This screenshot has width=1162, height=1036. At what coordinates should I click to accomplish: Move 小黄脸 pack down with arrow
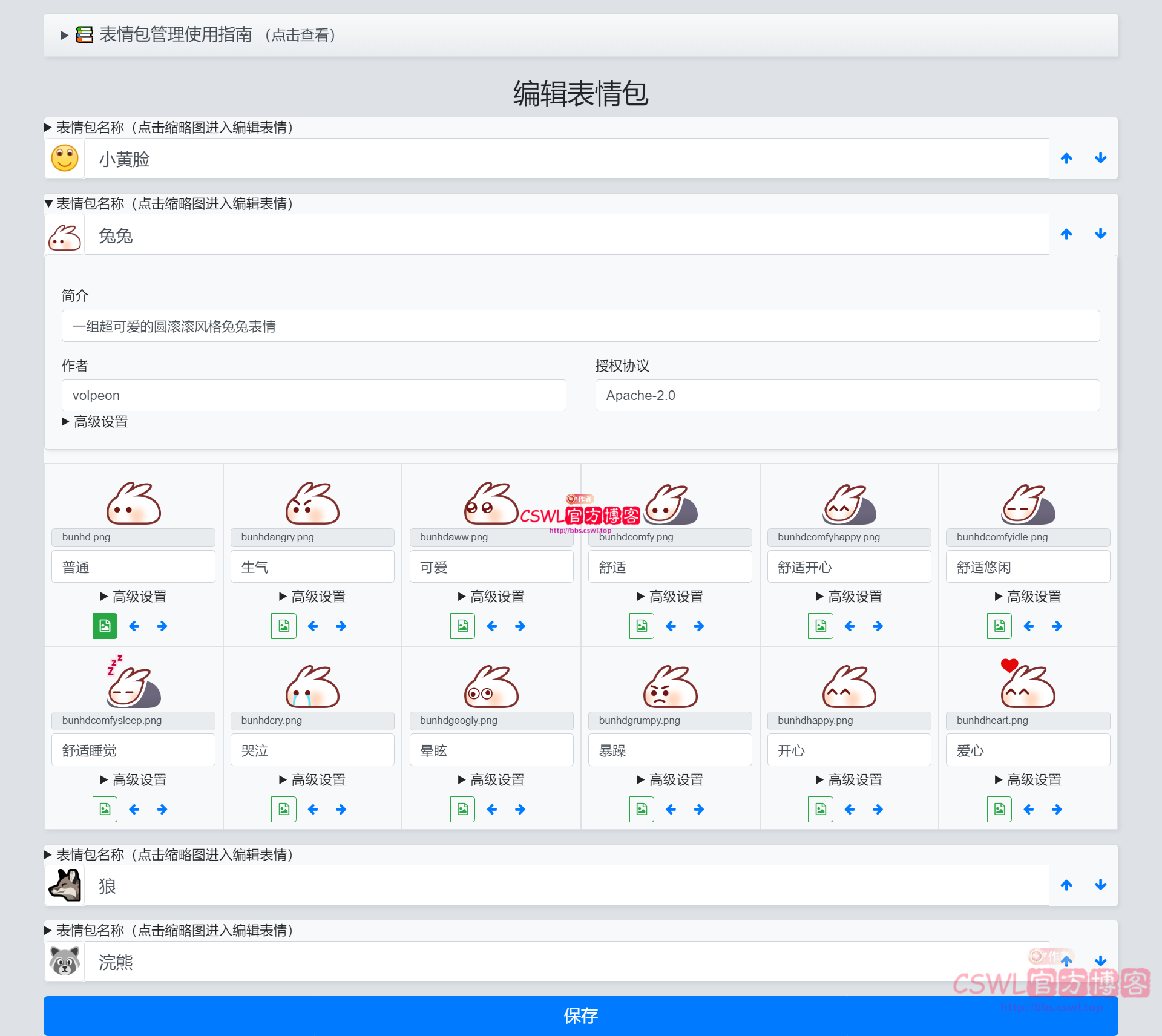[1100, 159]
